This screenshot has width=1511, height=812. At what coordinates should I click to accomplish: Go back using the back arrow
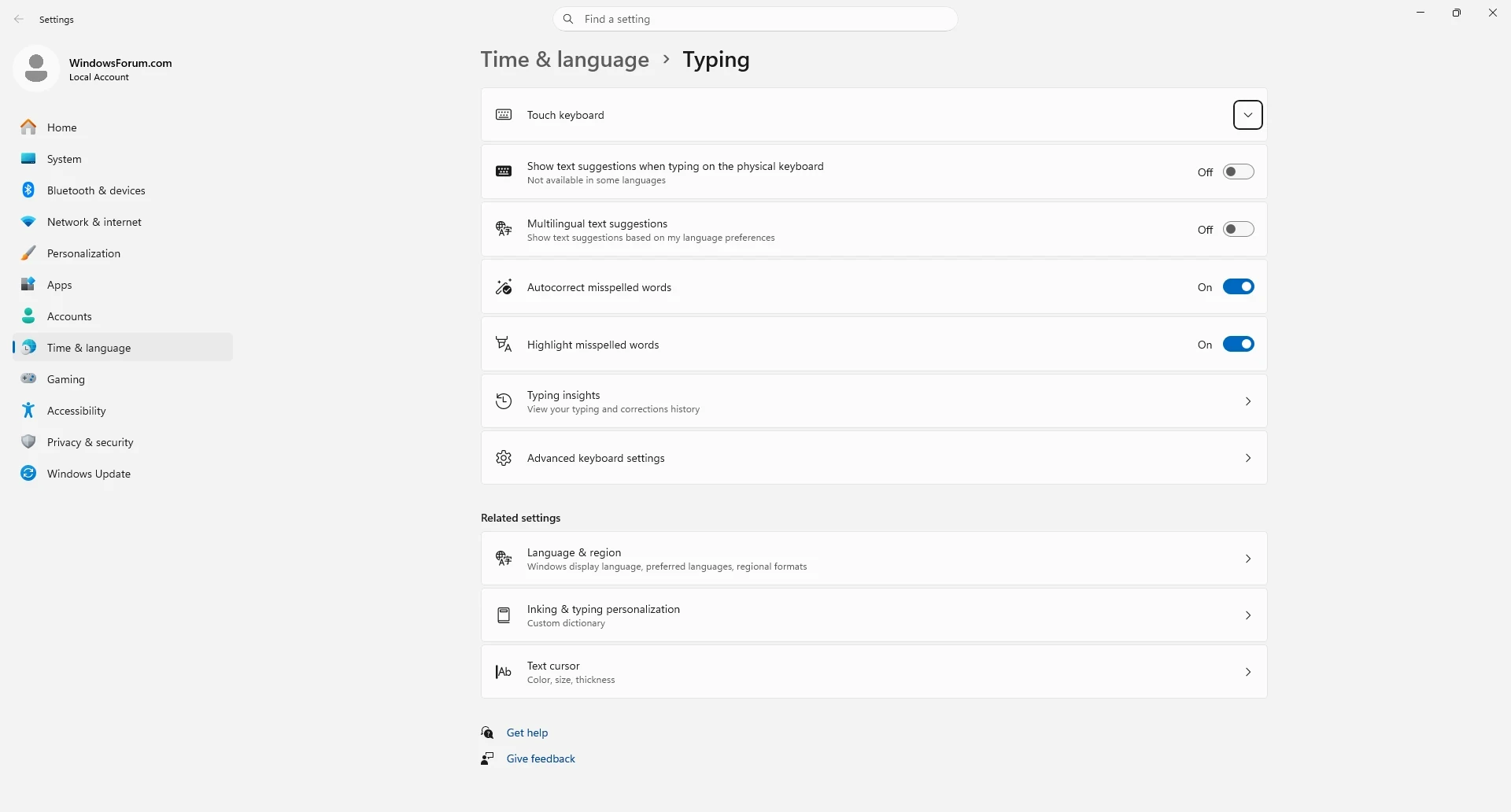coord(19,19)
